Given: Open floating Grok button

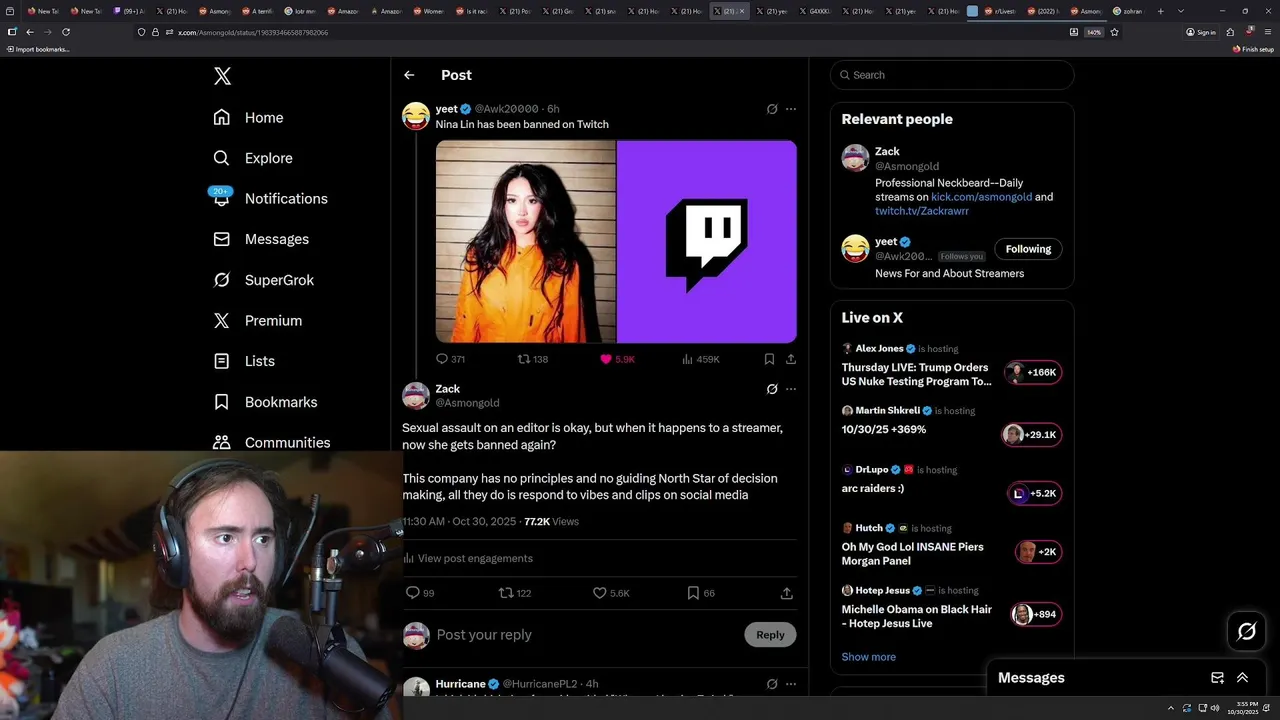Looking at the screenshot, I should pyautogui.click(x=1247, y=631).
